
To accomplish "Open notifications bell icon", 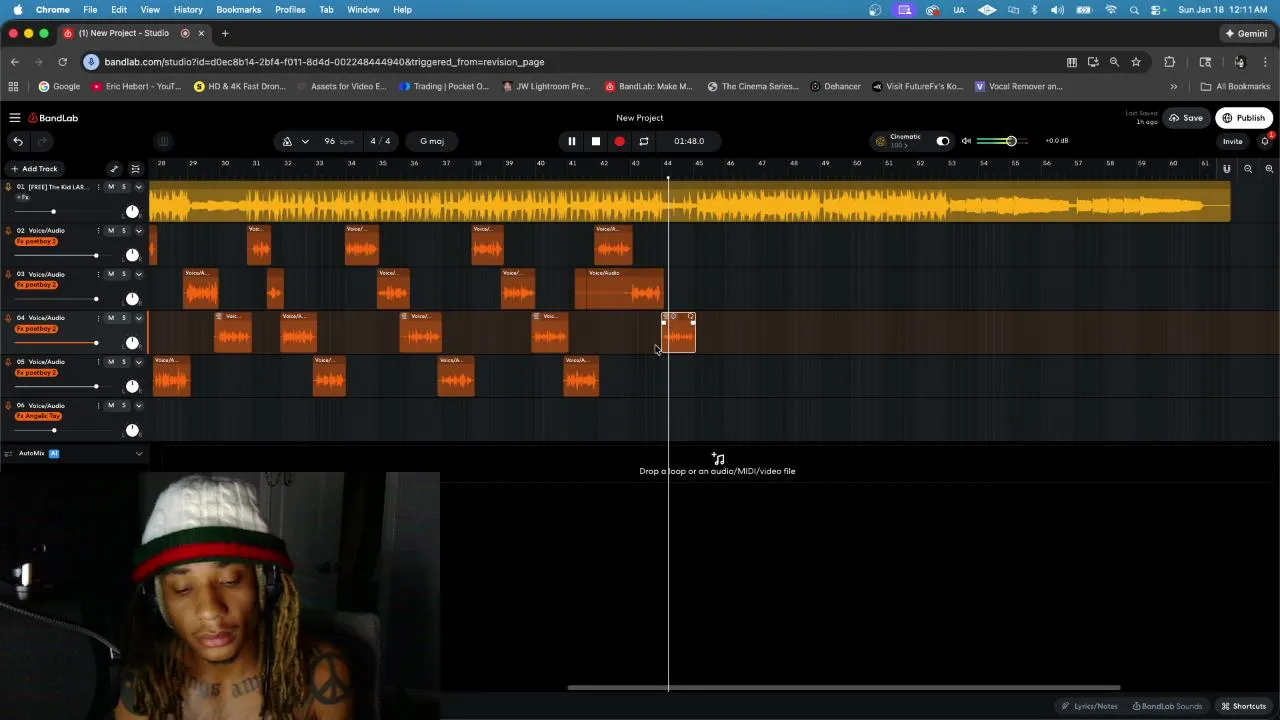I will click(1265, 141).
